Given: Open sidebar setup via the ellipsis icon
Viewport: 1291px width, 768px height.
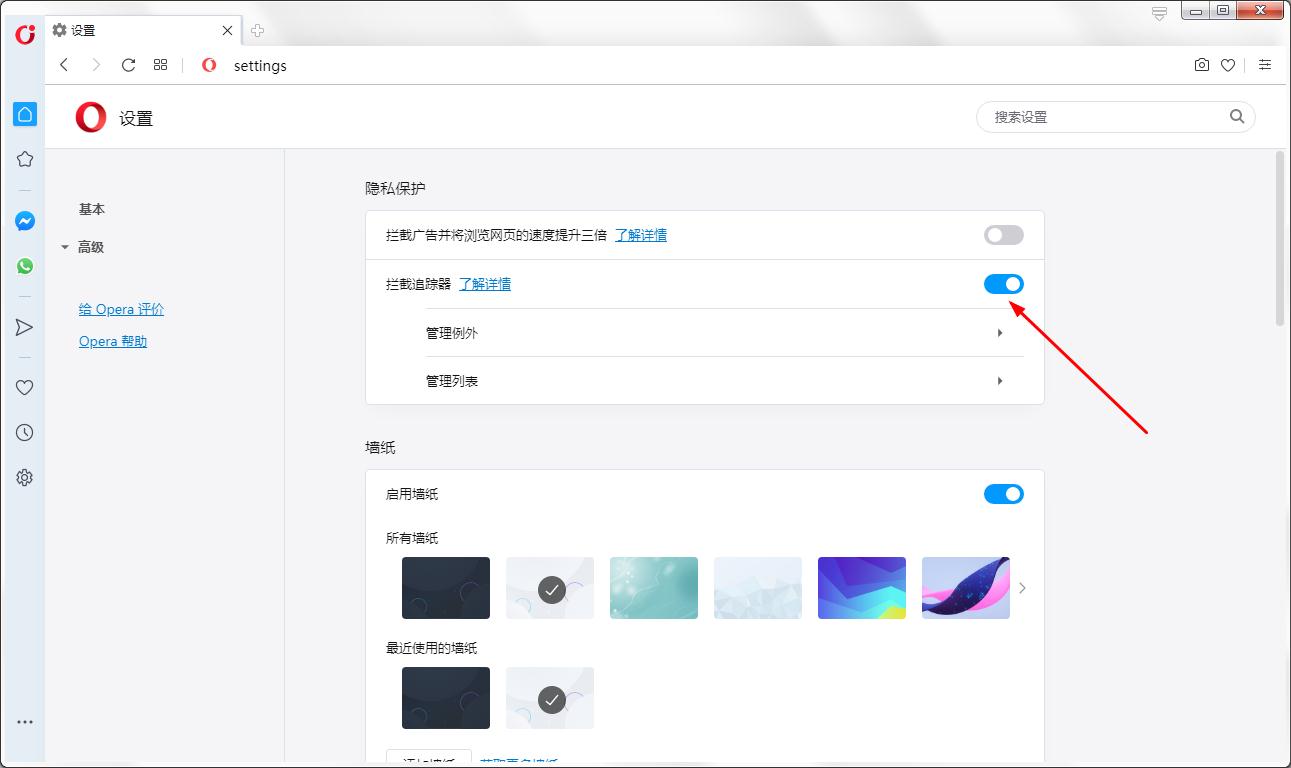Looking at the screenshot, I should coord(24,722).
